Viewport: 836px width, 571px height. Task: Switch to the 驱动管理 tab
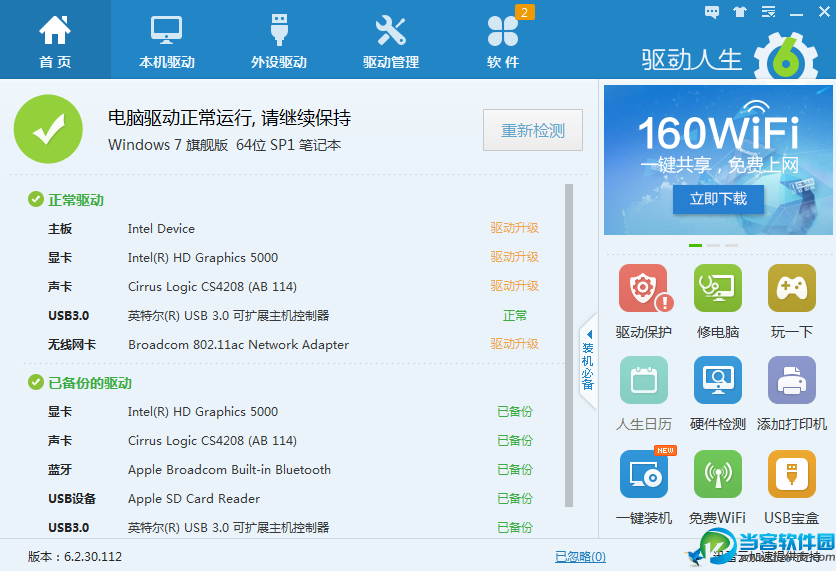click(x=390, y=40)
